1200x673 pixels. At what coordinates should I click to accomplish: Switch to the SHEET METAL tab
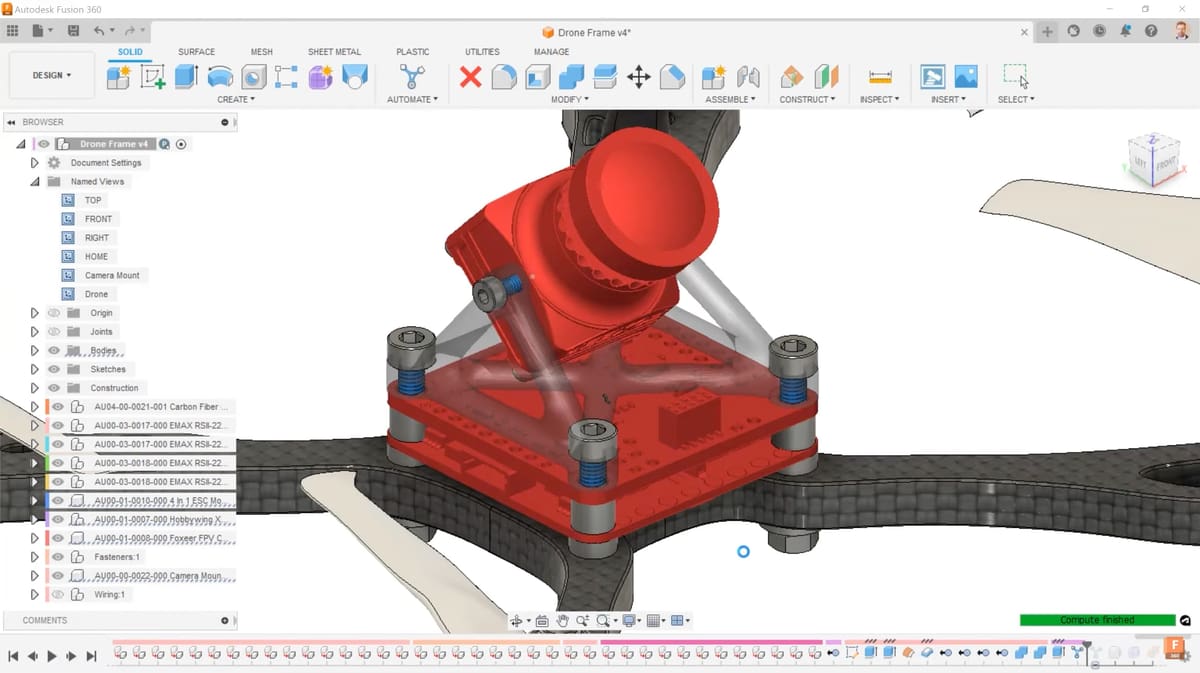(x=334, y=52)
